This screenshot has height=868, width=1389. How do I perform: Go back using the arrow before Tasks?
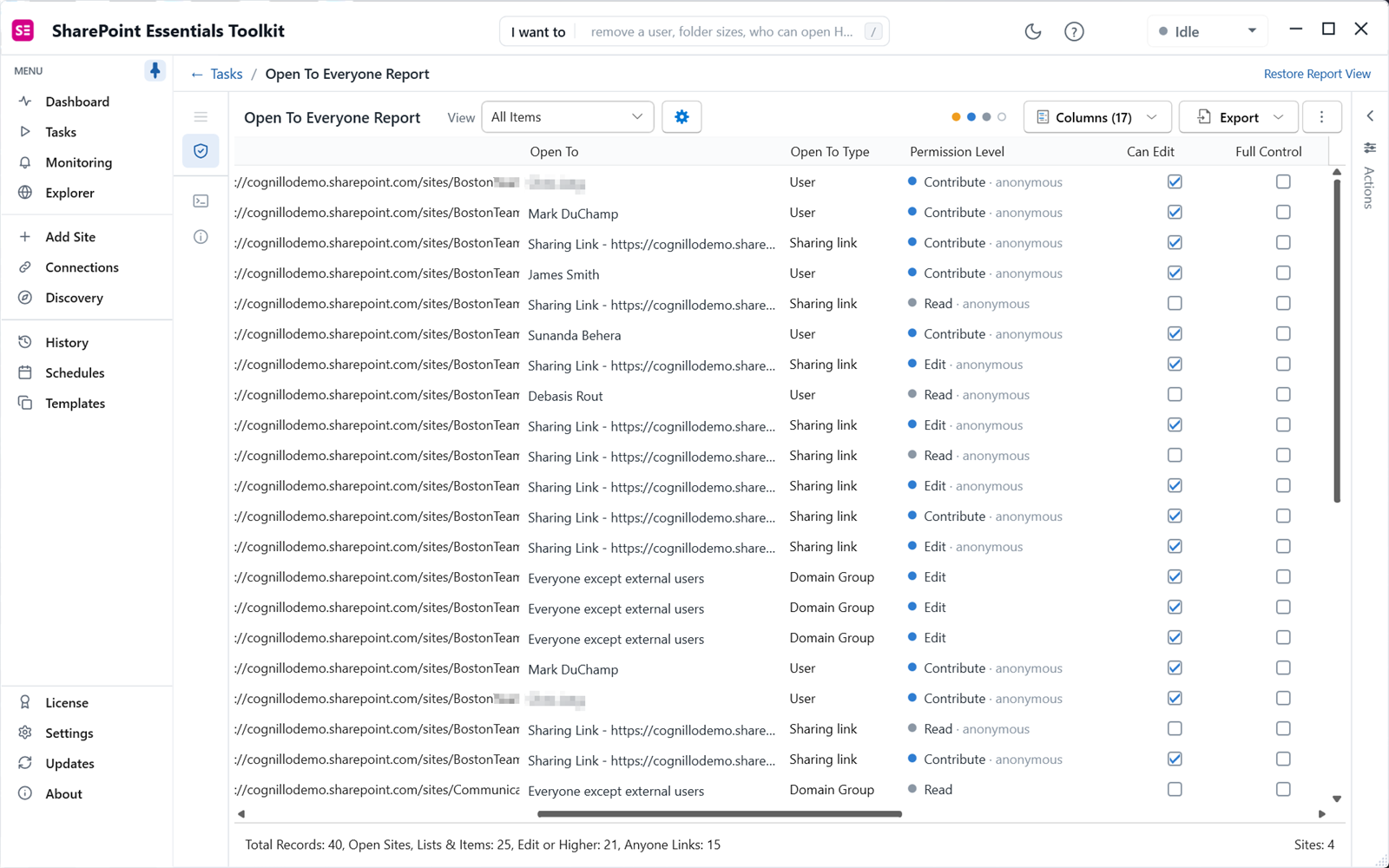point(197,75)
